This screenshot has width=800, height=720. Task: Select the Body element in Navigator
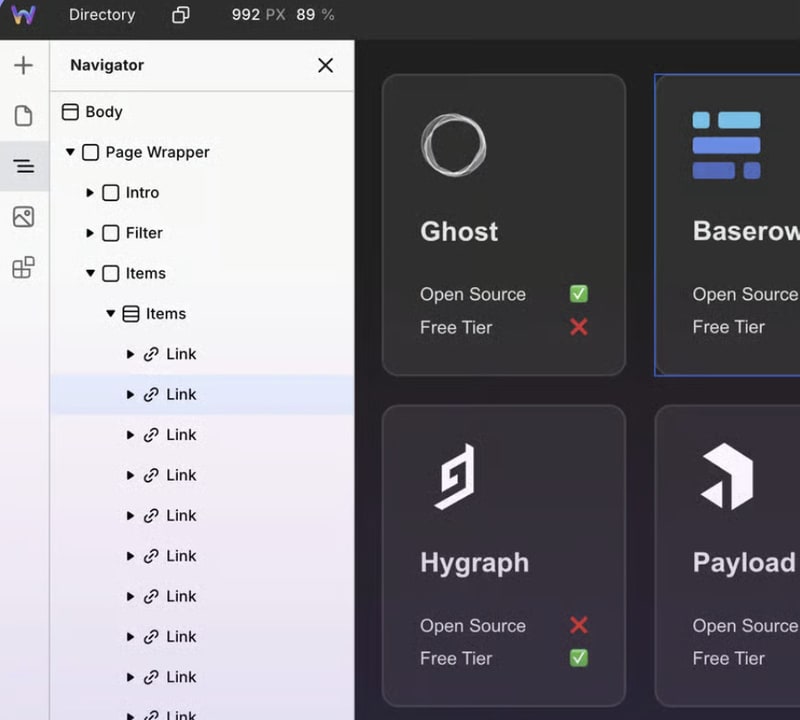pyautogui.click(x=103, y=112)
